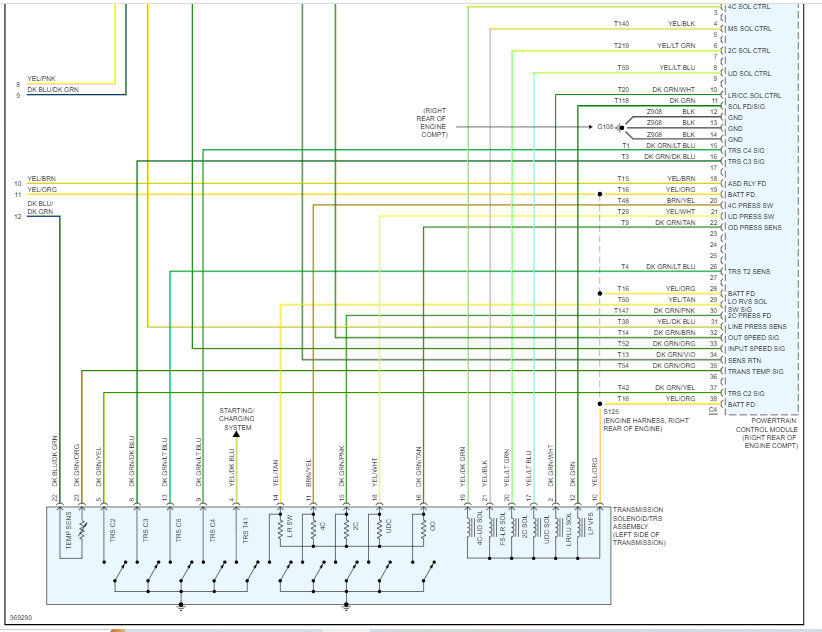Select circuit ID T50
822x632 pixels.
coord(623,300)
